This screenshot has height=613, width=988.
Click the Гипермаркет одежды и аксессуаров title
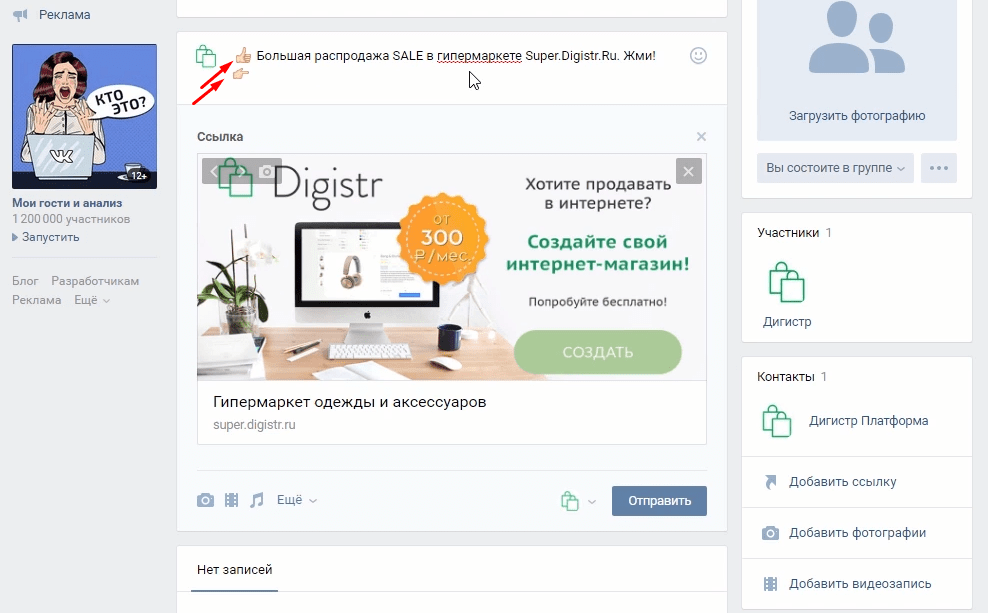click(x=350, y=402)
